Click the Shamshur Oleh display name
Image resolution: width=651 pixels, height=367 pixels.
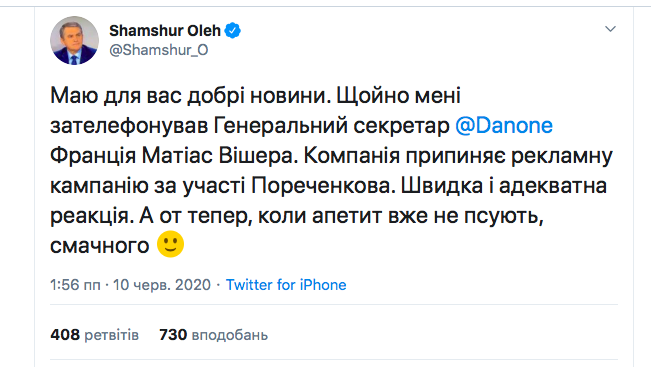tap(165, 31)
